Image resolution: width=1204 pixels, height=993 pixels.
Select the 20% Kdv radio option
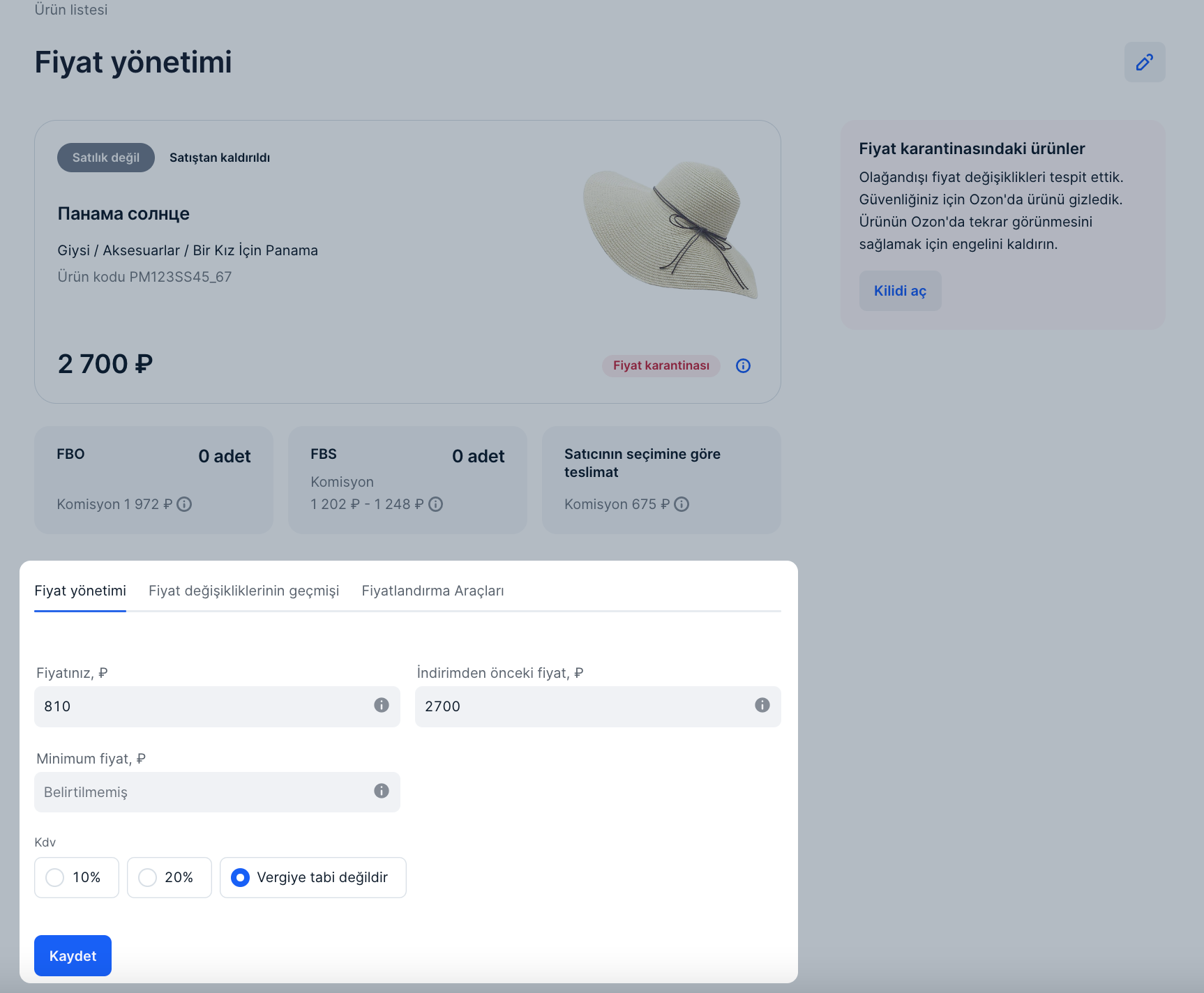tap(170, 877)
